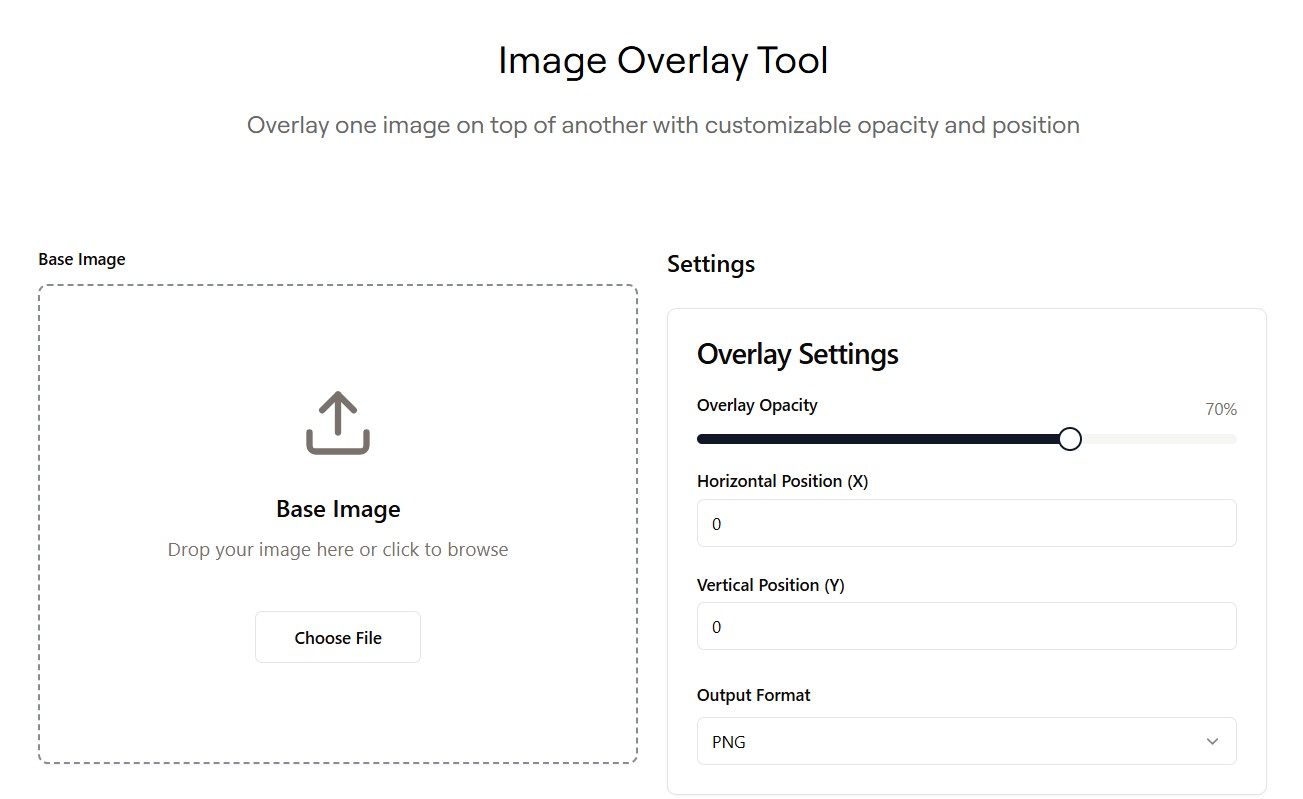Click inside the Horizontal Position (X) field
Image resolution: width=1303 pixels, height=799 pixels.
point(966,522)
